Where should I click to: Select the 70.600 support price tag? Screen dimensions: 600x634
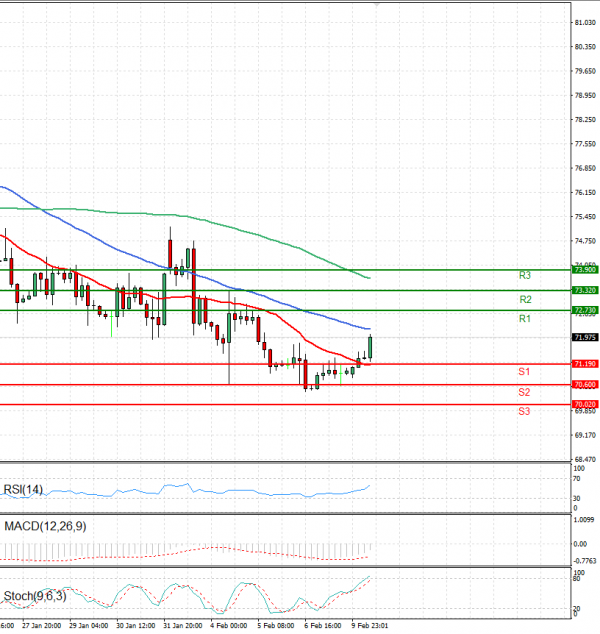point(585,385)
